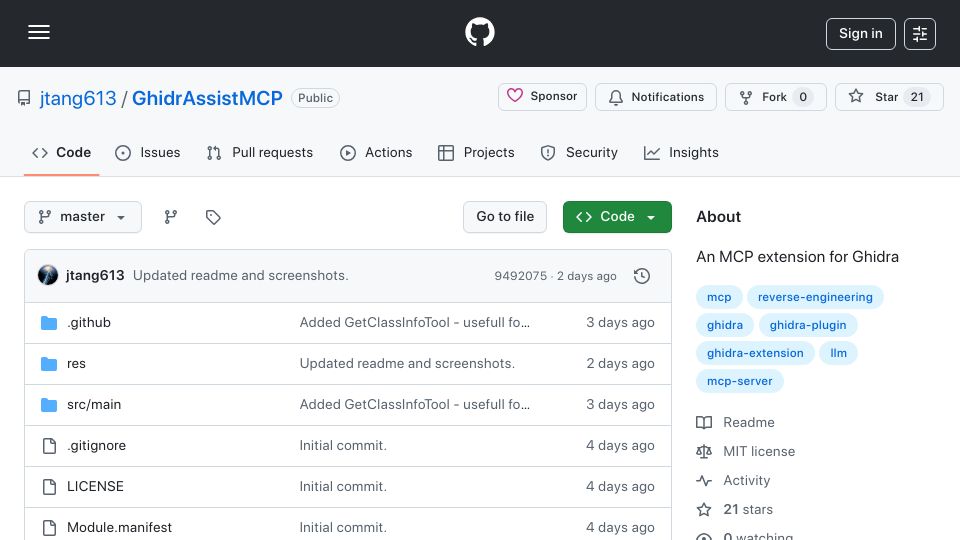Click the .gitignore file icon
This screenshot has width=960, height=540.
(49, 446)
